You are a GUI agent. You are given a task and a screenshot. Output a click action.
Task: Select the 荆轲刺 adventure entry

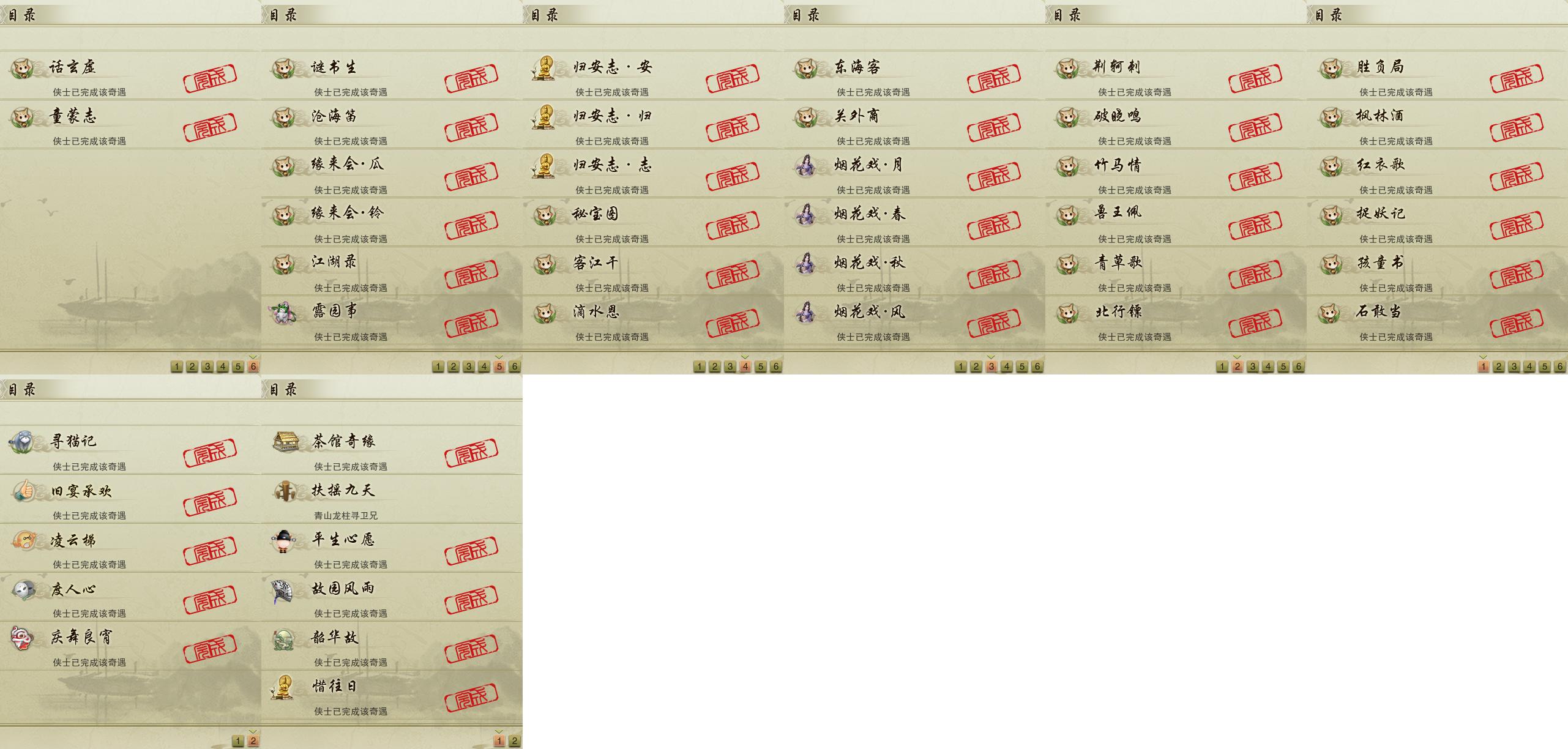(x=1176, y=76)
